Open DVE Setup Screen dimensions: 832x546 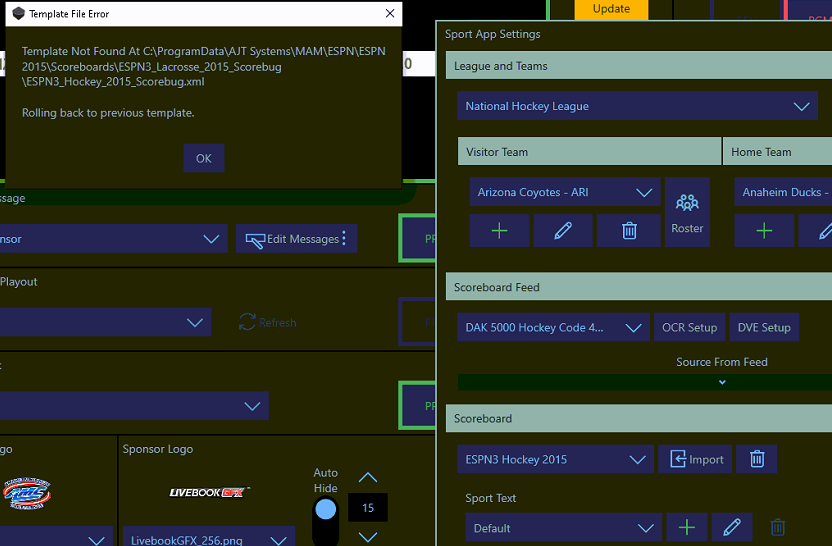(763, 327)
